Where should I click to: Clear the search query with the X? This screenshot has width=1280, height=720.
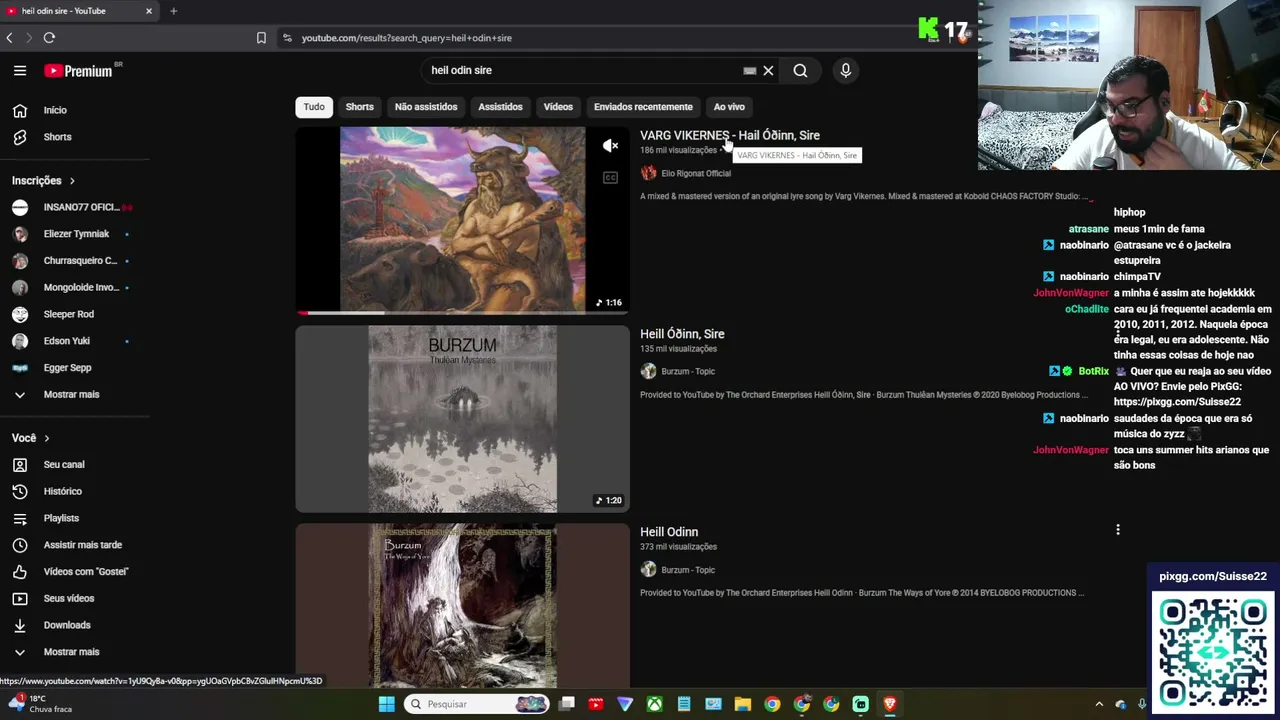point(768,71)
